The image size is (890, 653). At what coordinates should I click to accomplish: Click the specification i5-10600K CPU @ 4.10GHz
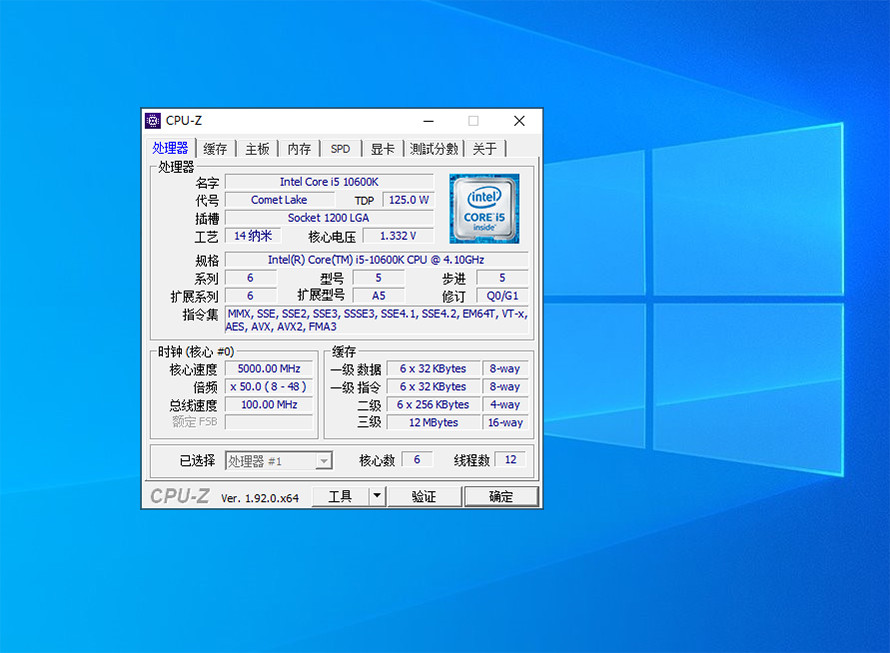point(376,259)
